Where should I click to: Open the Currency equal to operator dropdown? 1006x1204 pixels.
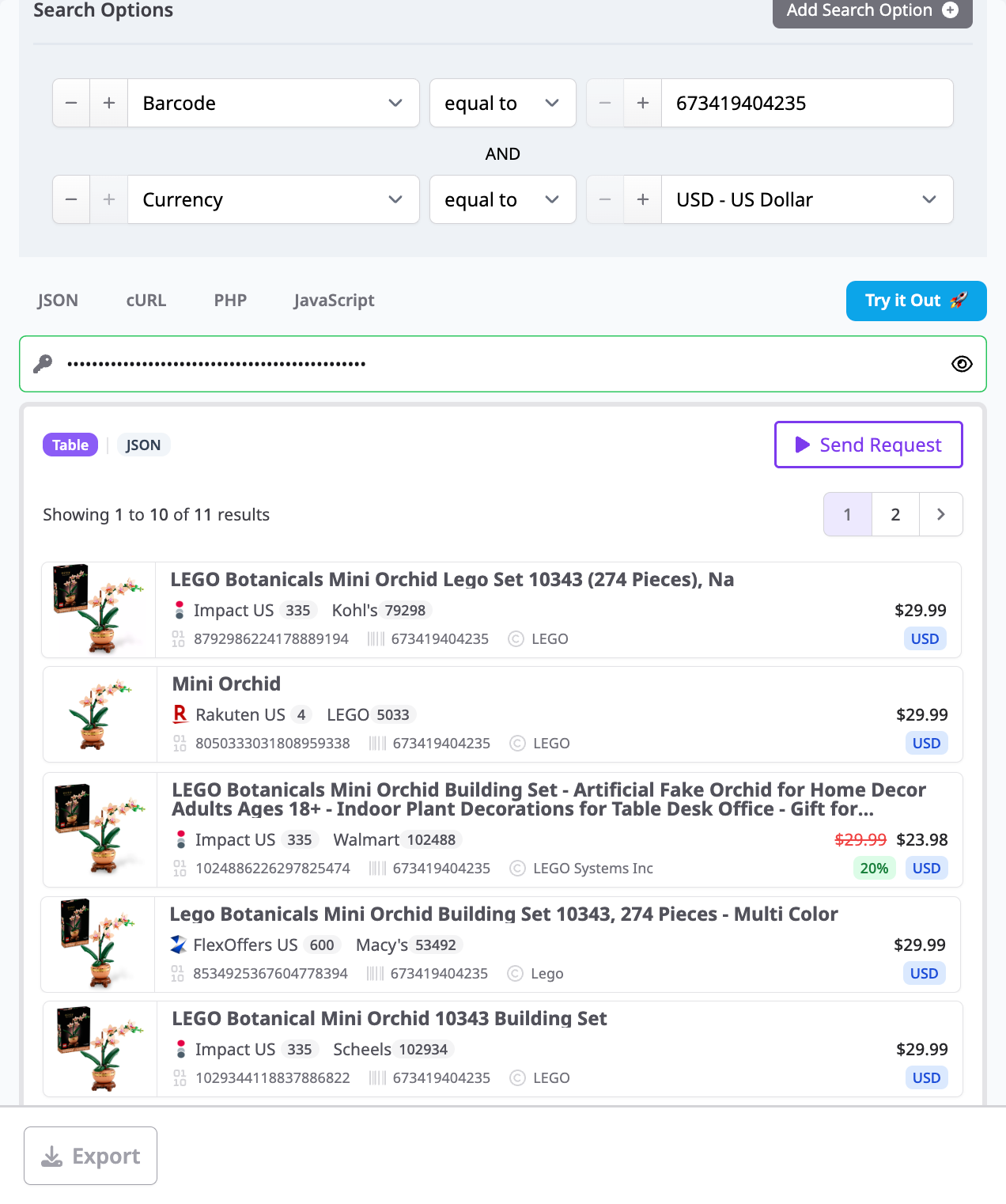click(x=502, y=199)
